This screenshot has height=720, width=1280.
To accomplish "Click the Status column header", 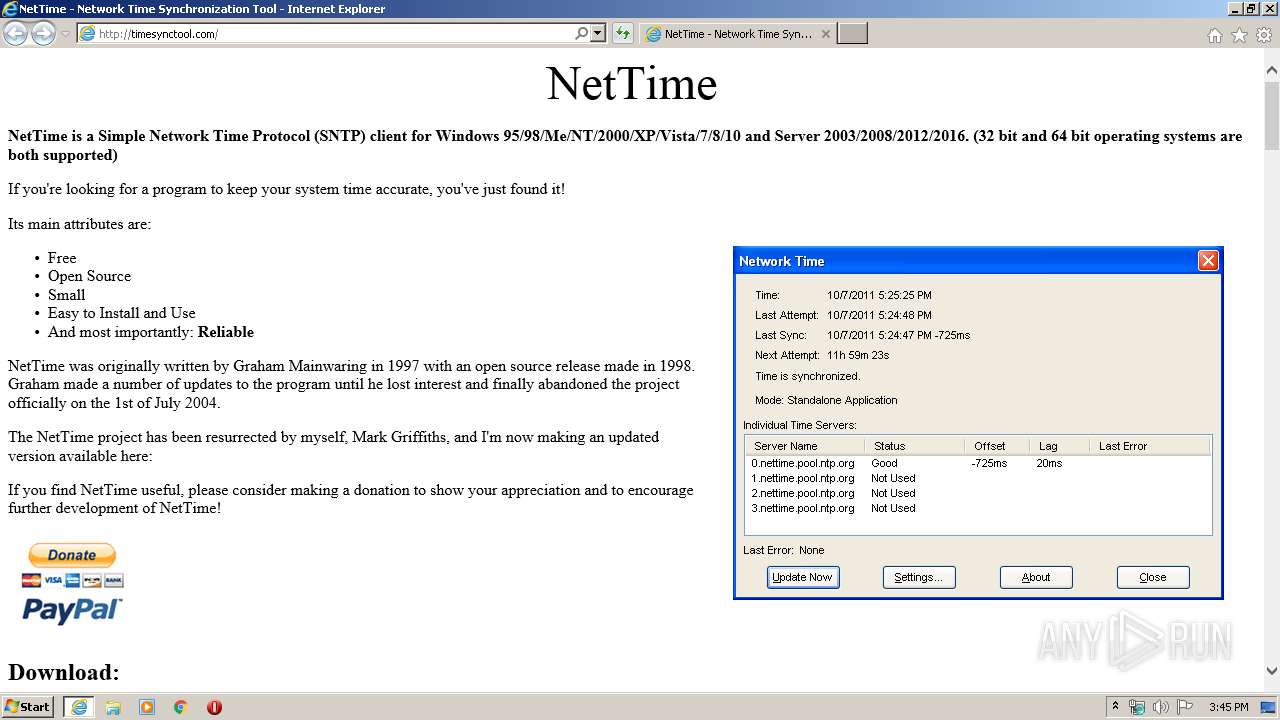I will (914, 446).
